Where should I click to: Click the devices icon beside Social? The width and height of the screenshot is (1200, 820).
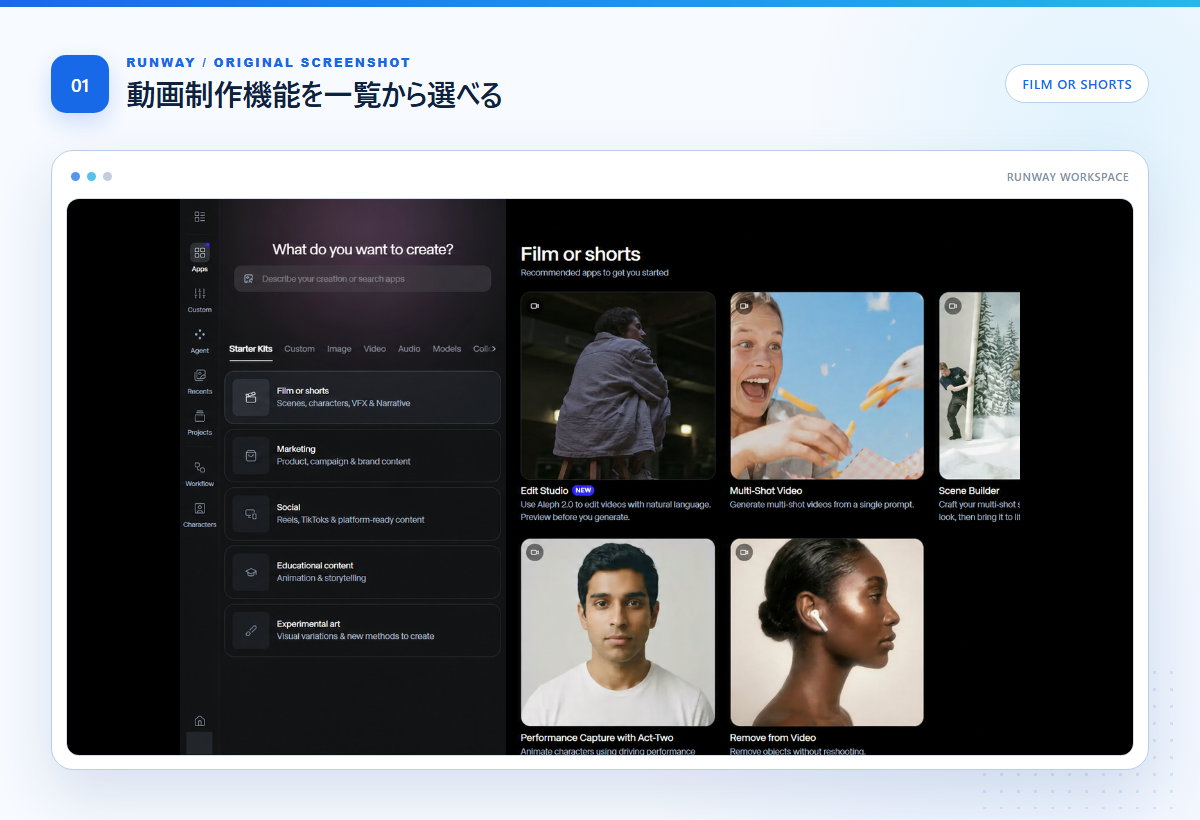251,514
